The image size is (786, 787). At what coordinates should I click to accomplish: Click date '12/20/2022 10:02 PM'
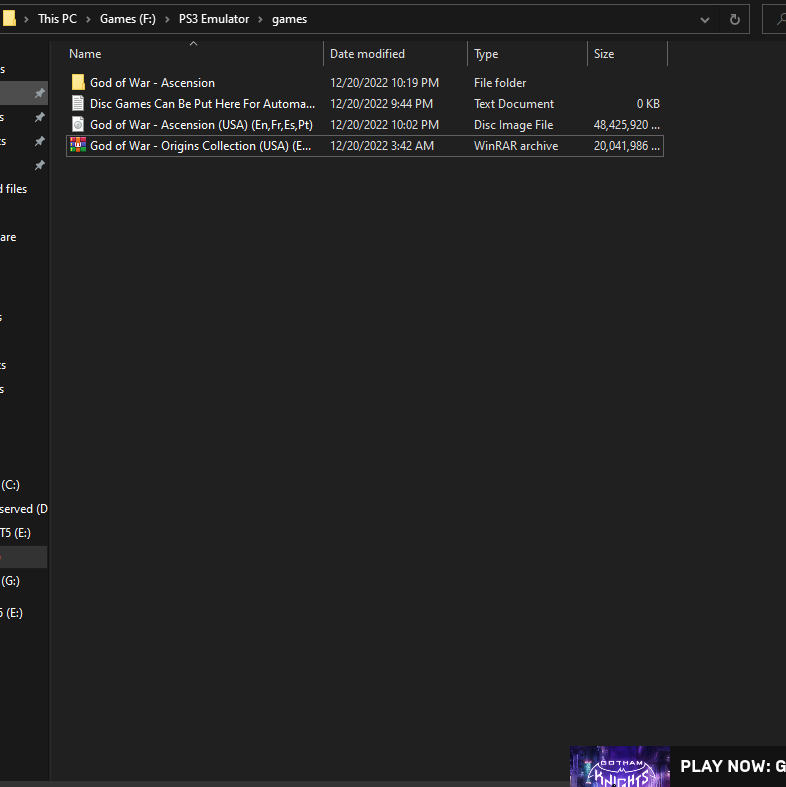(x=384, y=125)
